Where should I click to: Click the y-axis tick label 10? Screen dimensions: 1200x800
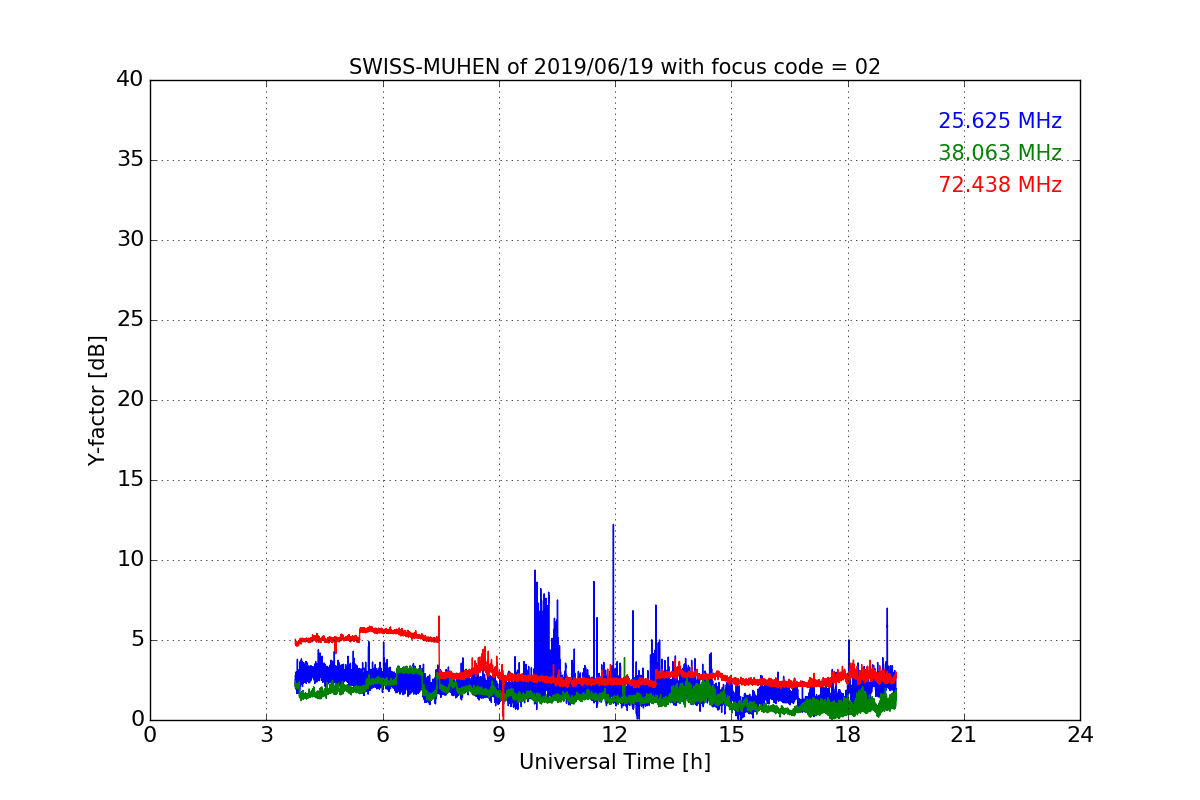point(130,559)
